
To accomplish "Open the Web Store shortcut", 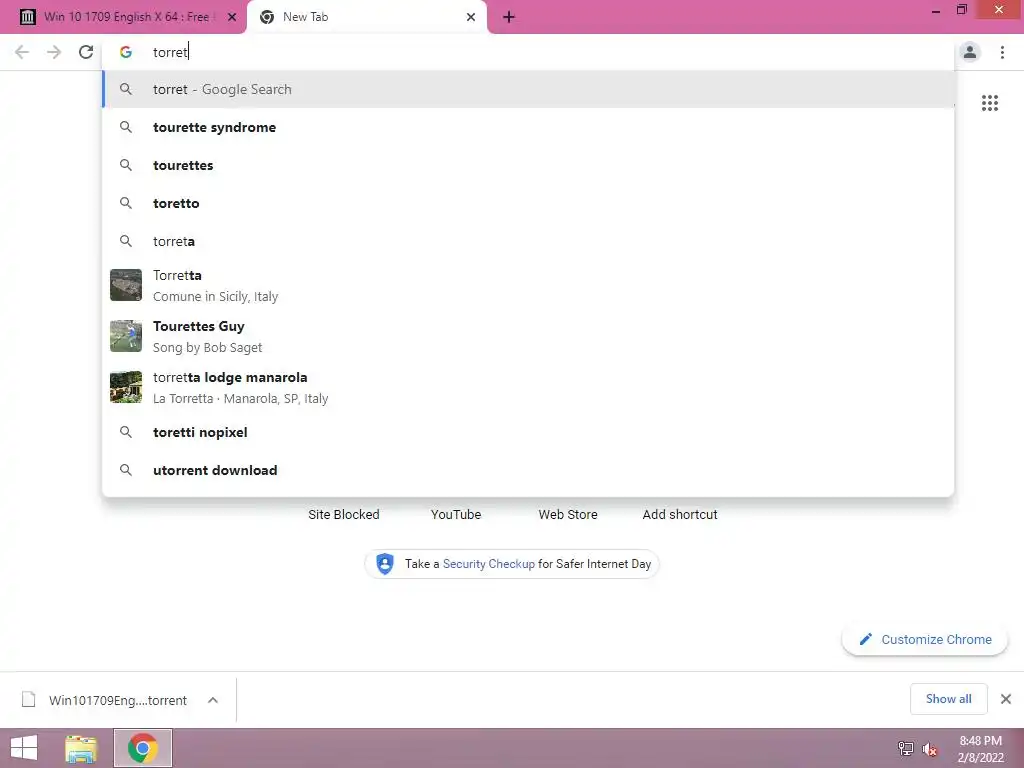I will coord(568,514).
